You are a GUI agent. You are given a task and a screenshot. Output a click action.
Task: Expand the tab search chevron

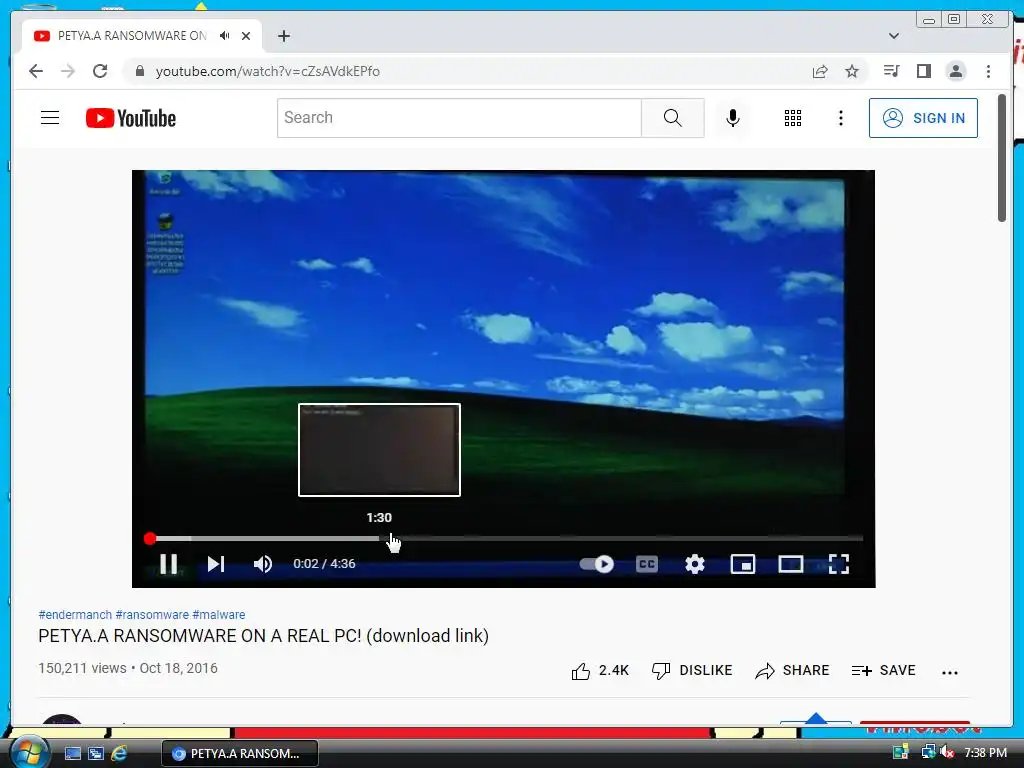[894, 36]
